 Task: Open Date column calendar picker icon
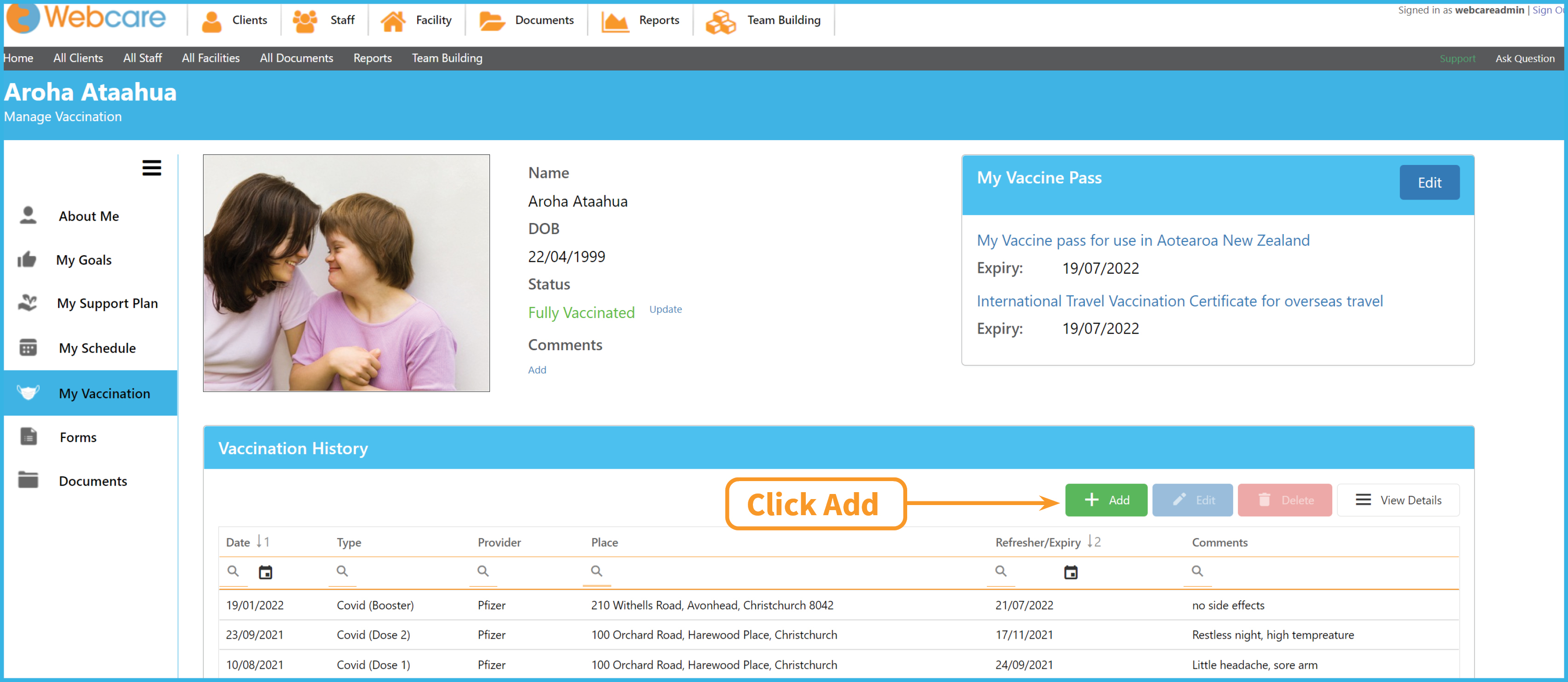[x=265, y=572]
